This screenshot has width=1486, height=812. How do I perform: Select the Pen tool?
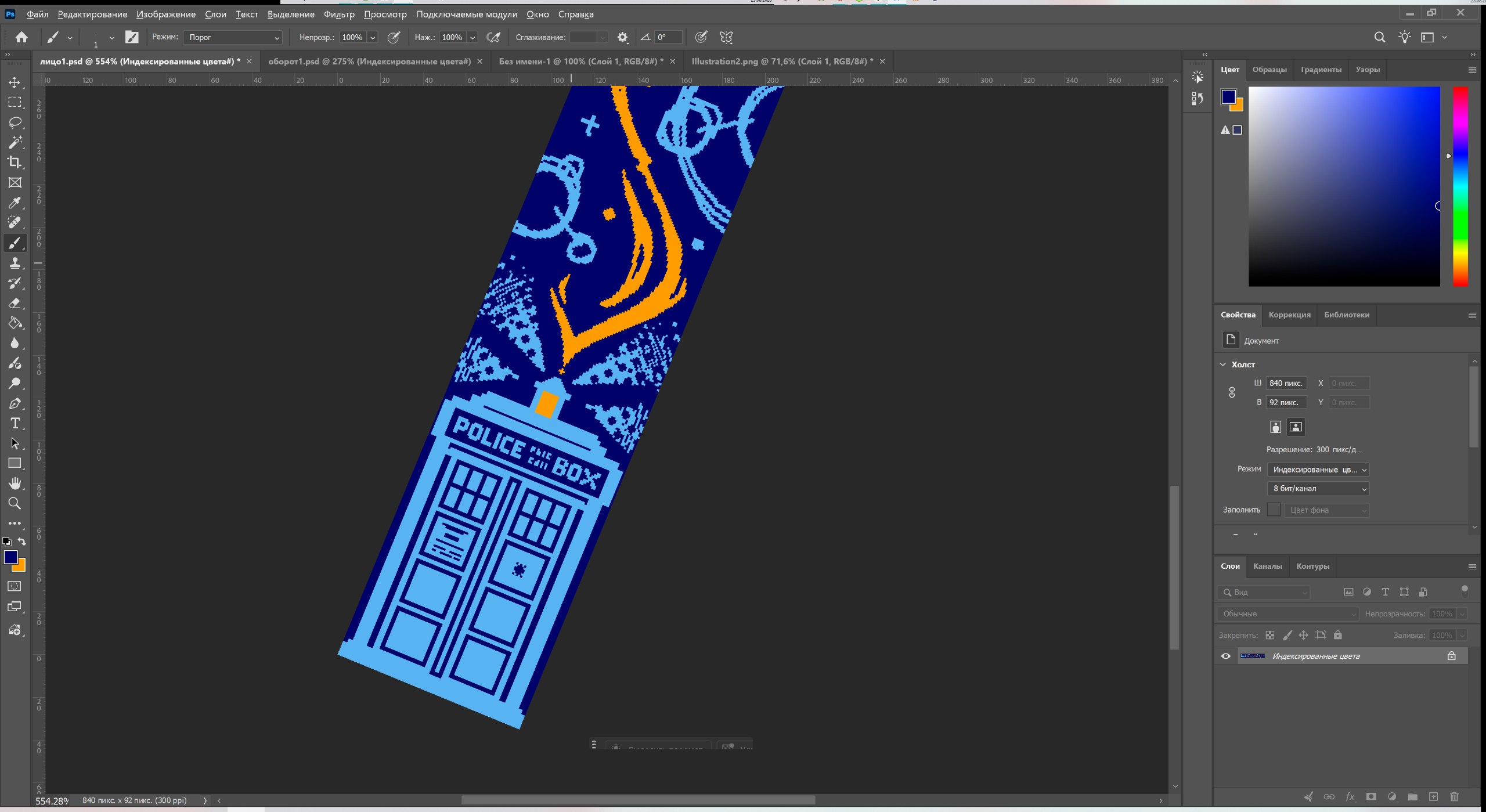coord(15,403)
